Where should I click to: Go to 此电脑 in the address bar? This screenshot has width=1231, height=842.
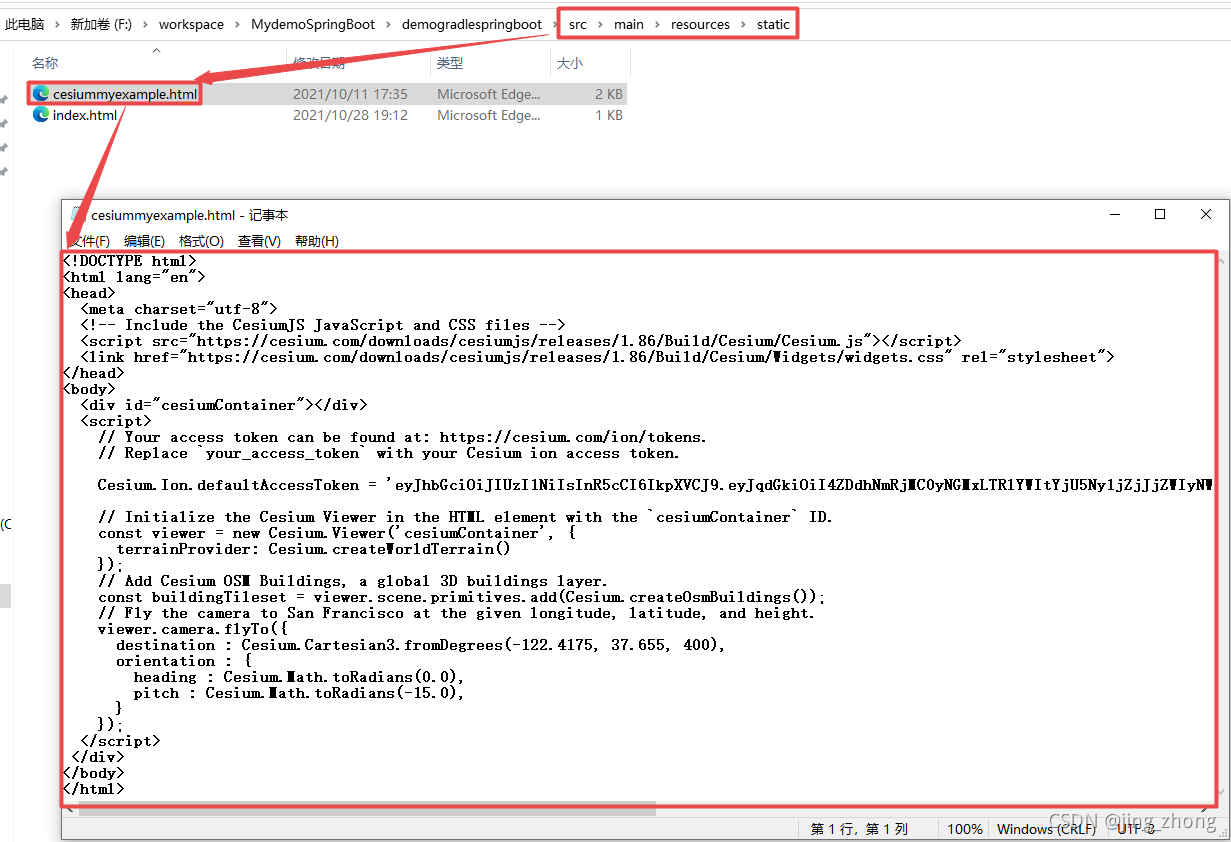click(x=25, y=24)
